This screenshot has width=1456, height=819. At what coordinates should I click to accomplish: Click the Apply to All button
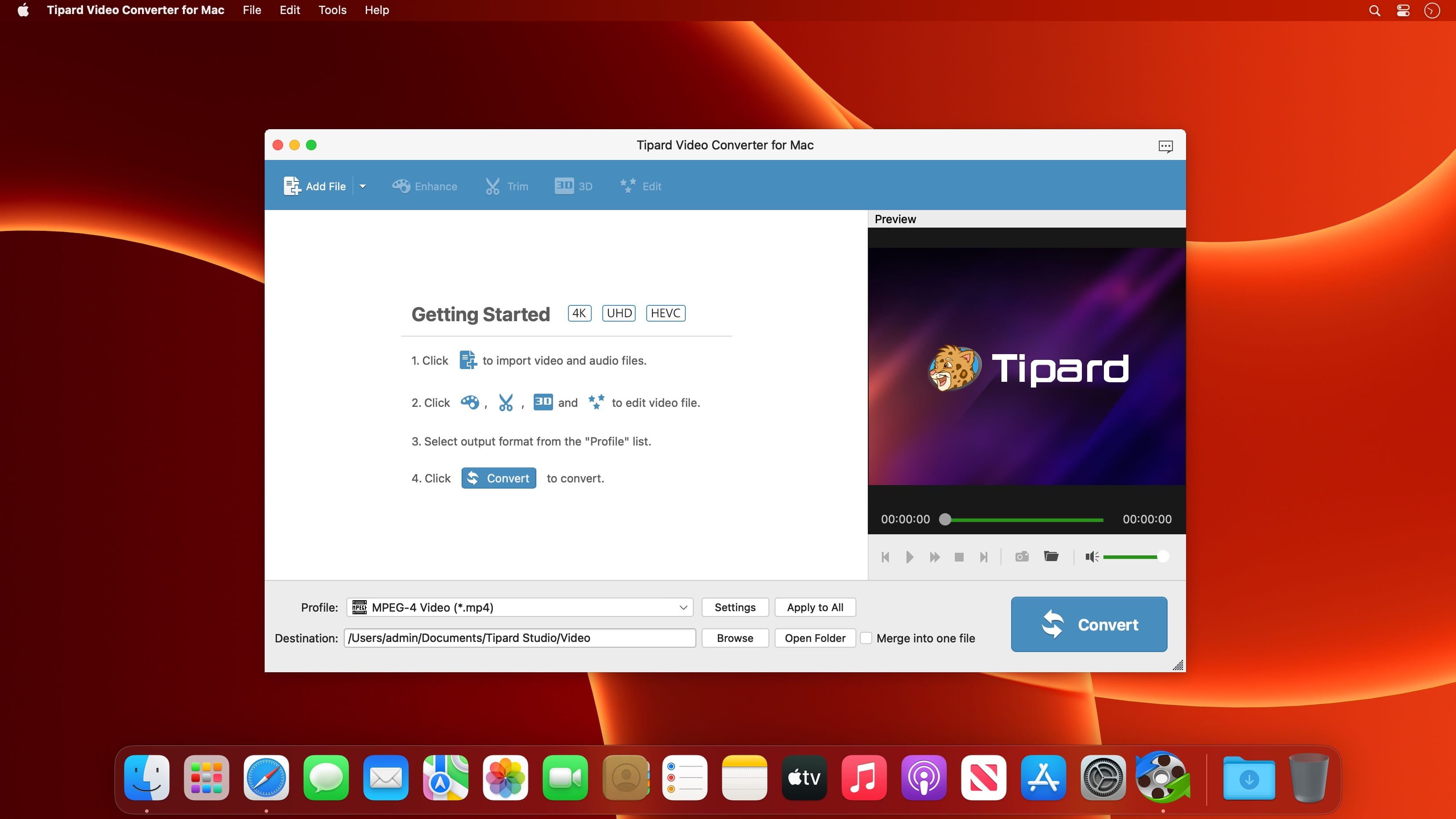[815, 607]
